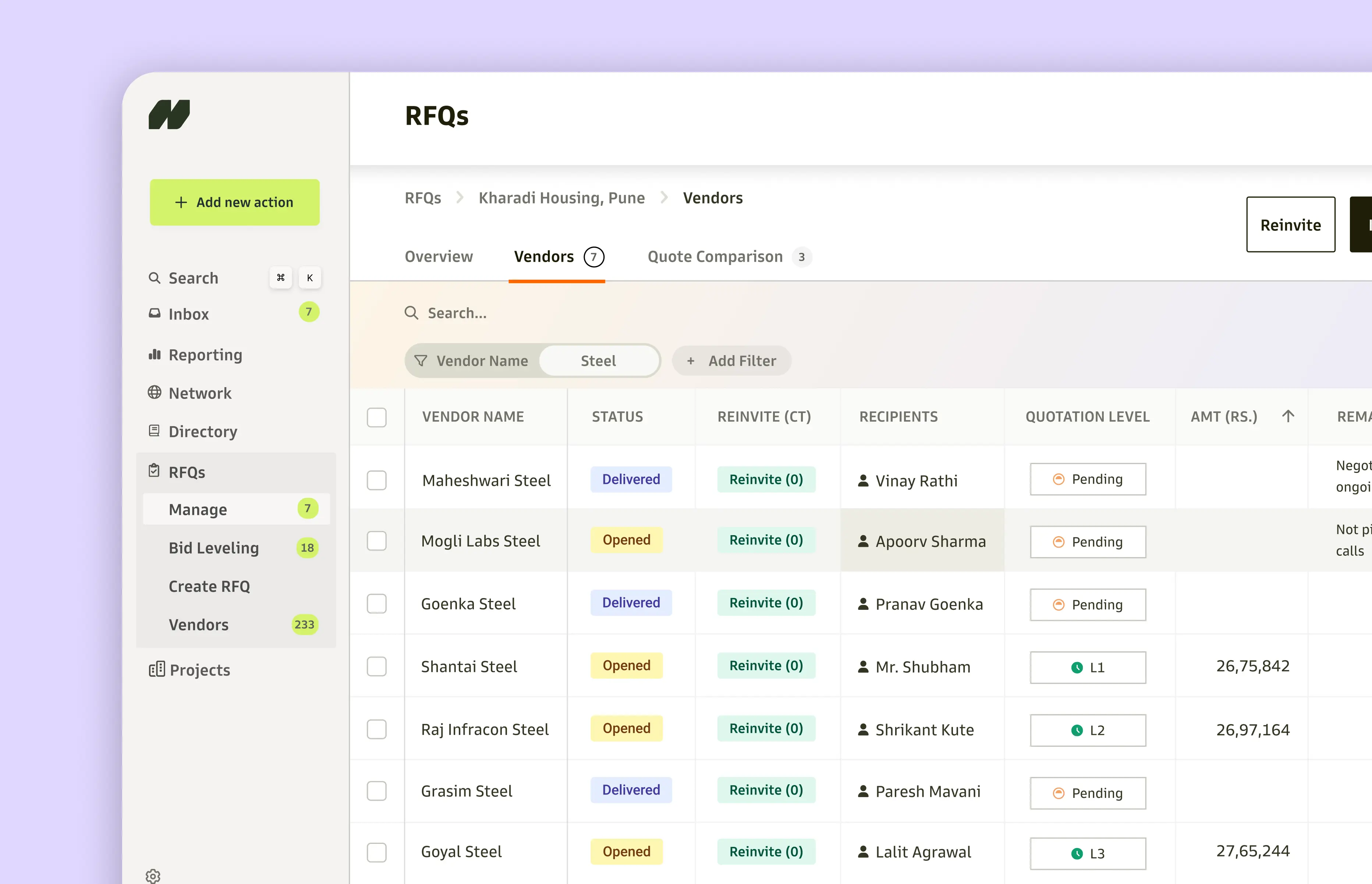Click the Projects building icon

click(157, 669)
